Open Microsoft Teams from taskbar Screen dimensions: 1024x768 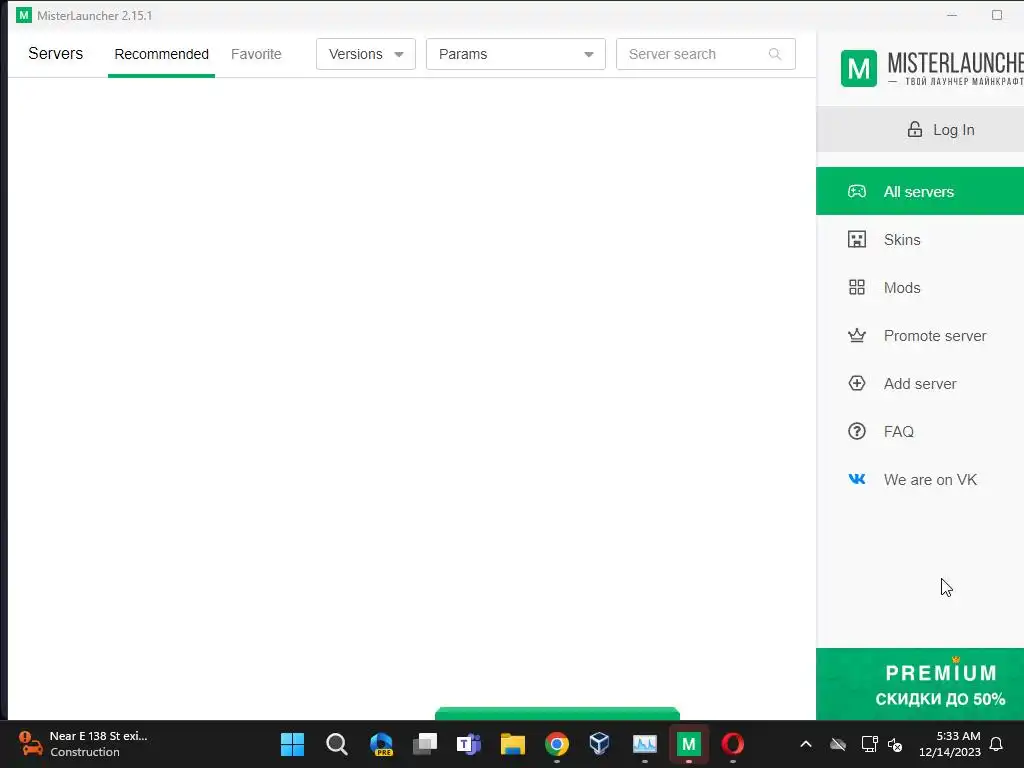(469, 744)
